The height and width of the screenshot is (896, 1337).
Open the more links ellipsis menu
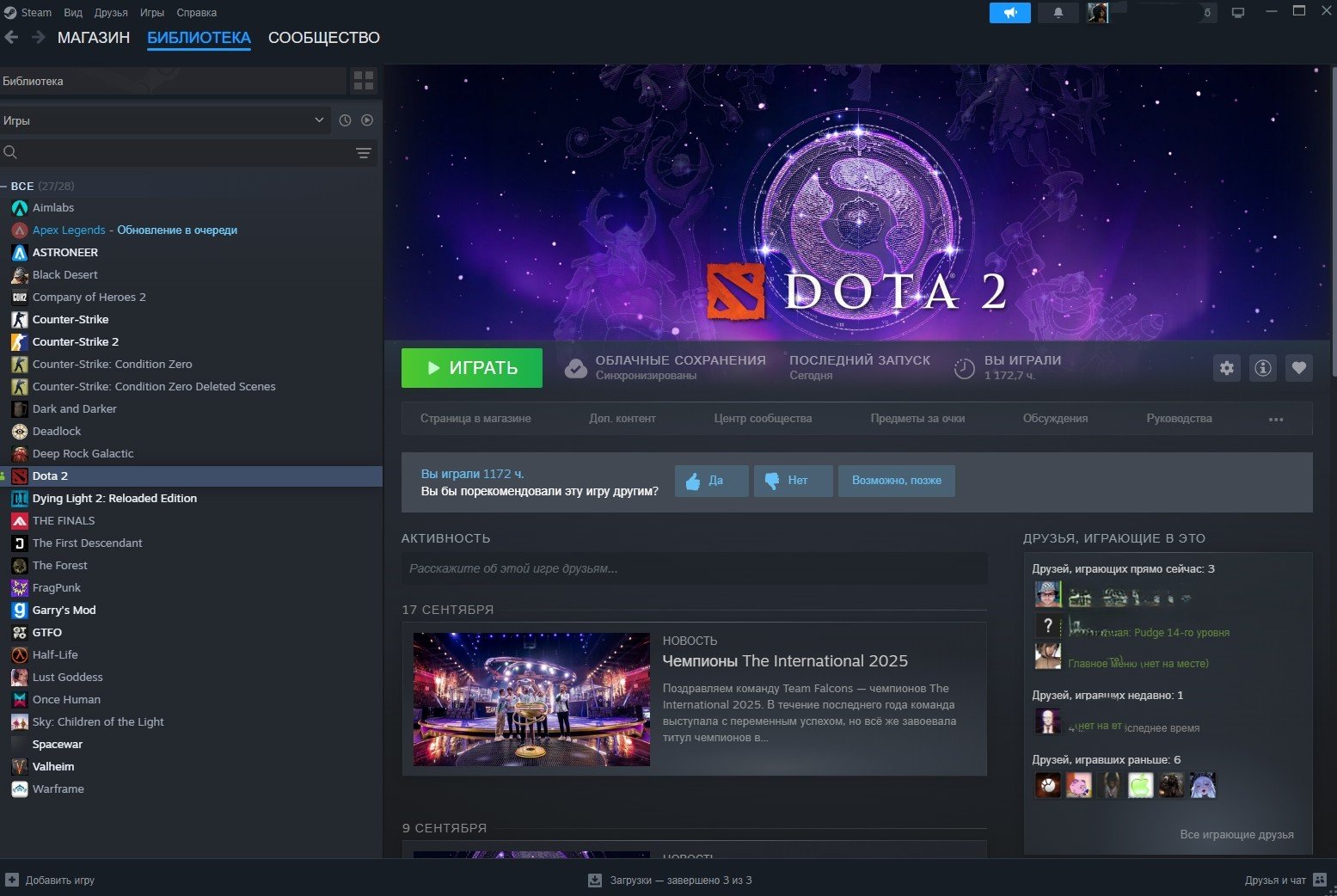[1276, 419]
